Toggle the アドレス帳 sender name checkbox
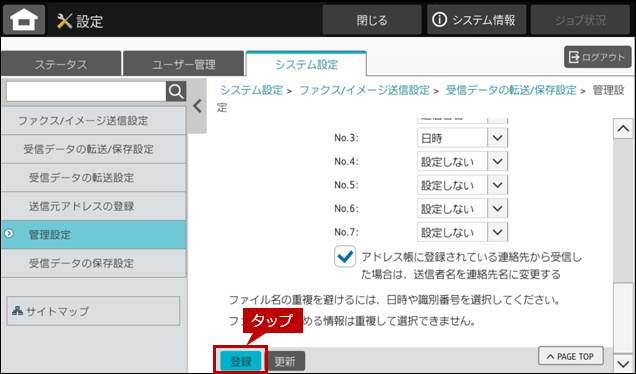The image size is (636, 374). 345,256
